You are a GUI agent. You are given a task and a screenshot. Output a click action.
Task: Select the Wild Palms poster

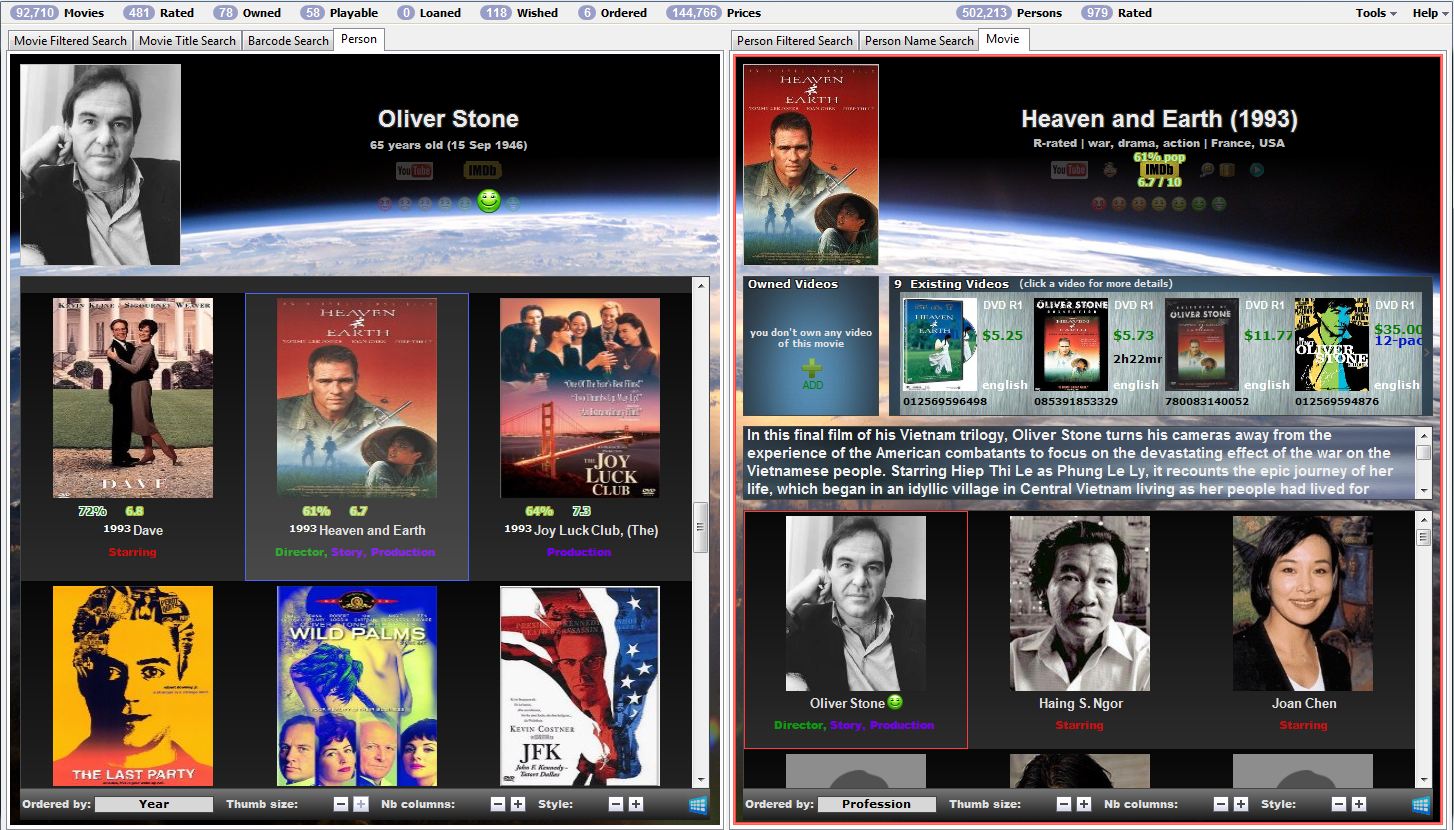(x=357, y=686)
